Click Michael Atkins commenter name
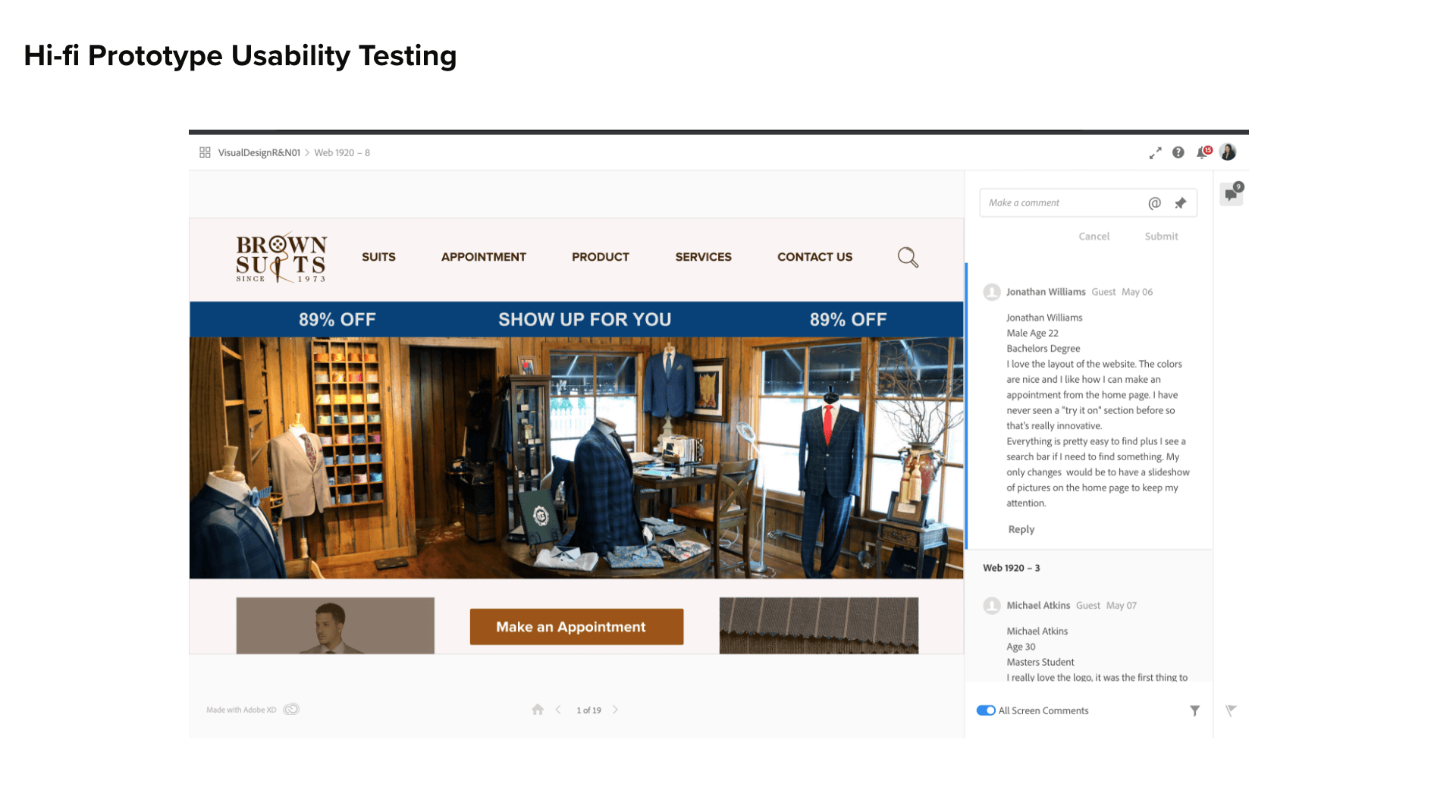 click(1038, 606)
